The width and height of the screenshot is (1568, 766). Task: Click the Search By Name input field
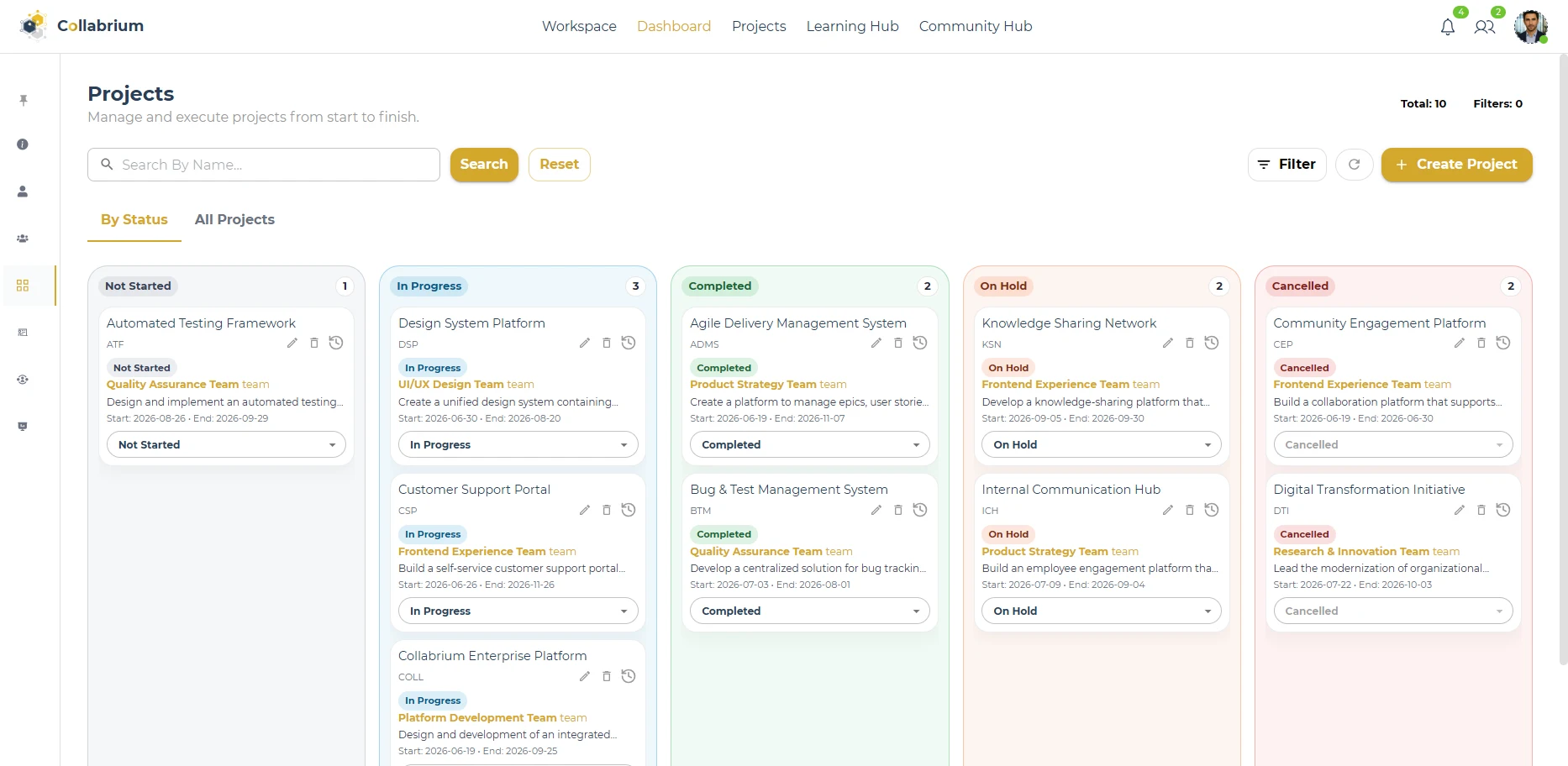click(264, 165)
